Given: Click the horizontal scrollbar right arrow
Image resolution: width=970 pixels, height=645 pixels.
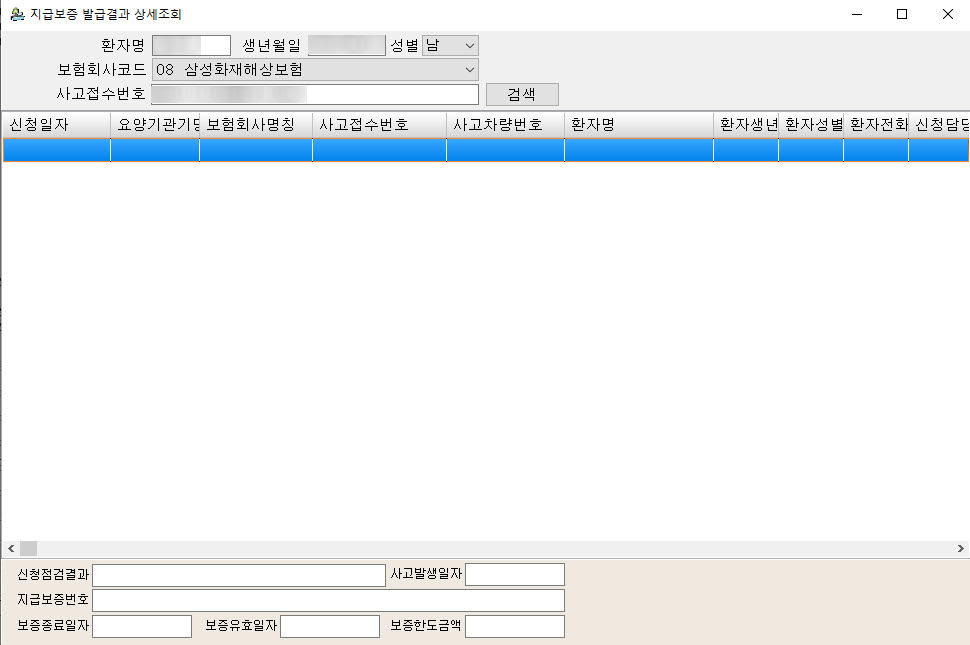Looking at the screenshot, I should [x=961, y=549].
